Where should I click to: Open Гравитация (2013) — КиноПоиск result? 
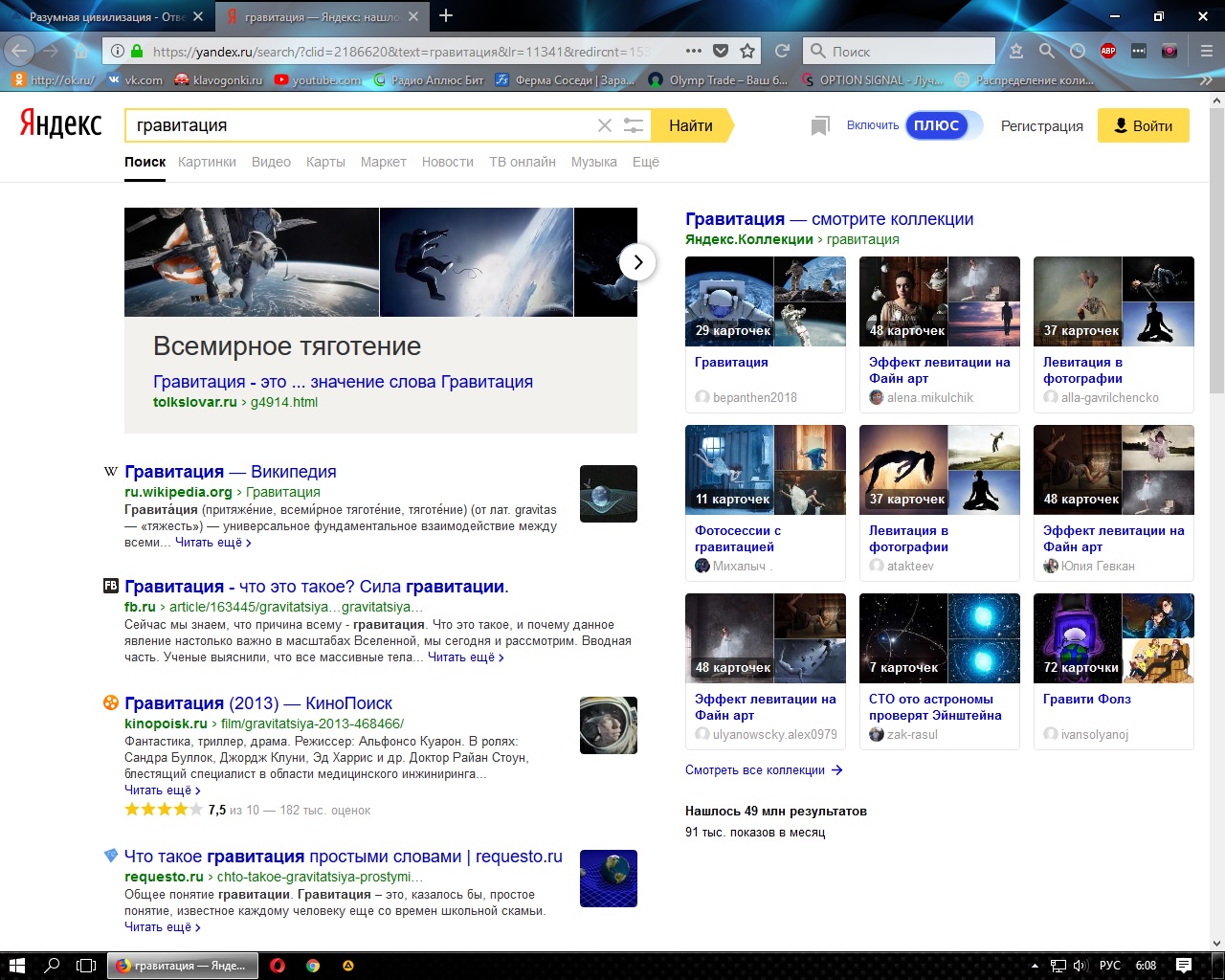click(258, 703)
